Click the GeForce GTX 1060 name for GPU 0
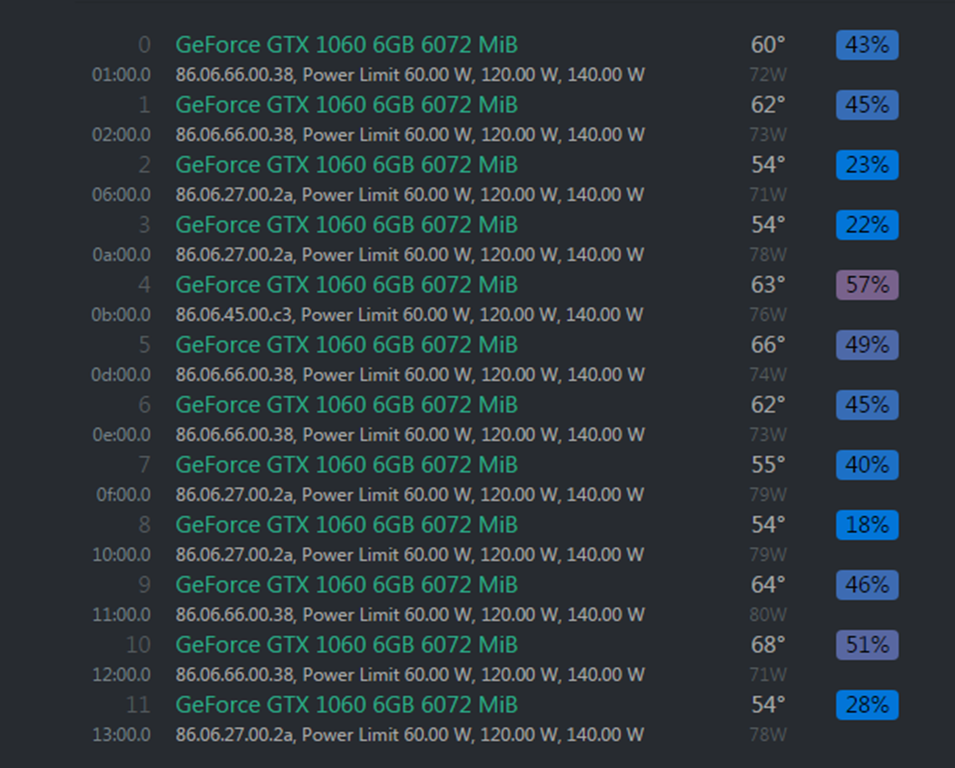 point(347,45)
